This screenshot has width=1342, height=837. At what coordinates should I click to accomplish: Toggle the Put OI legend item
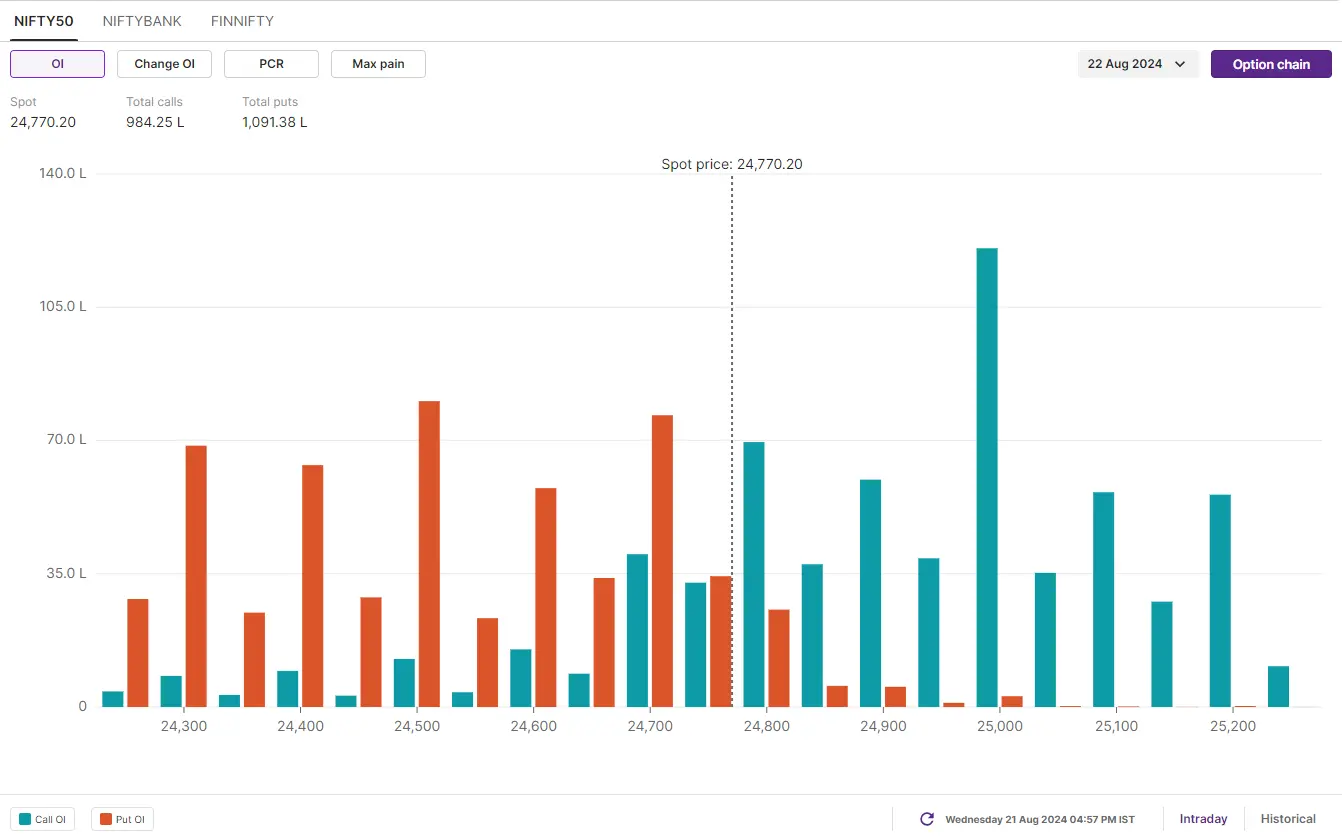pos(122,819)
